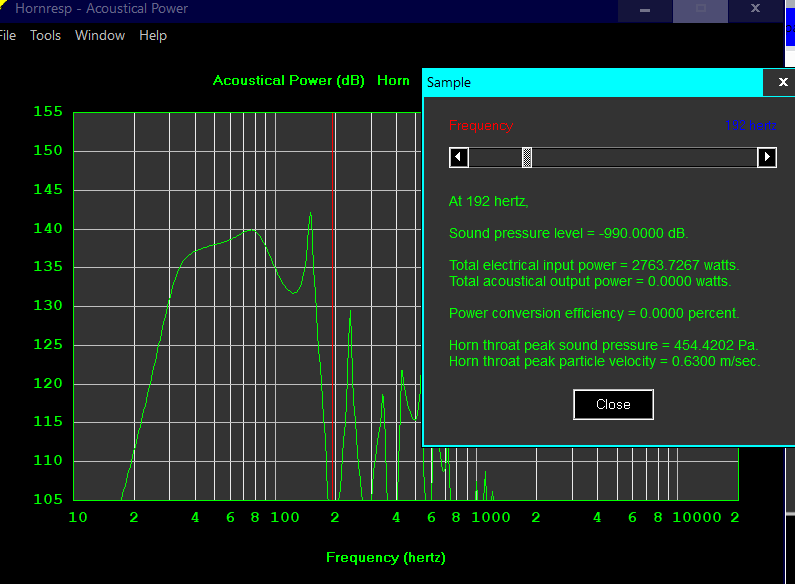Click the red 'Frequency' label
The height and width of the screenshot is (584, 795).
point(481,125)
